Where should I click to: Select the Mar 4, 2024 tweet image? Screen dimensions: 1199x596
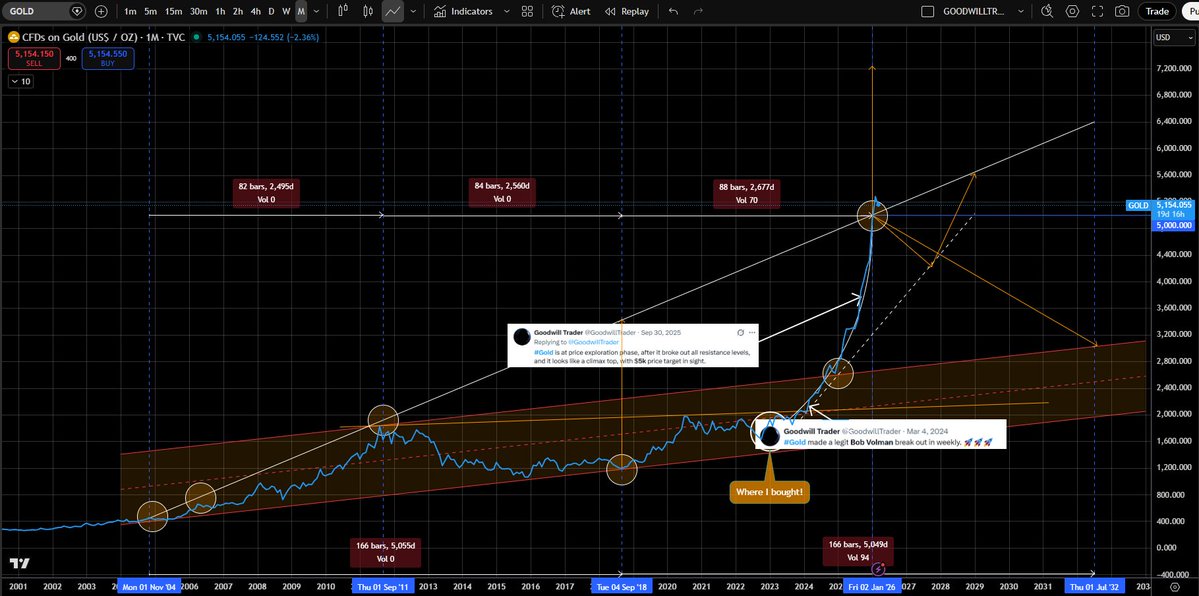(x=879, y=435)
